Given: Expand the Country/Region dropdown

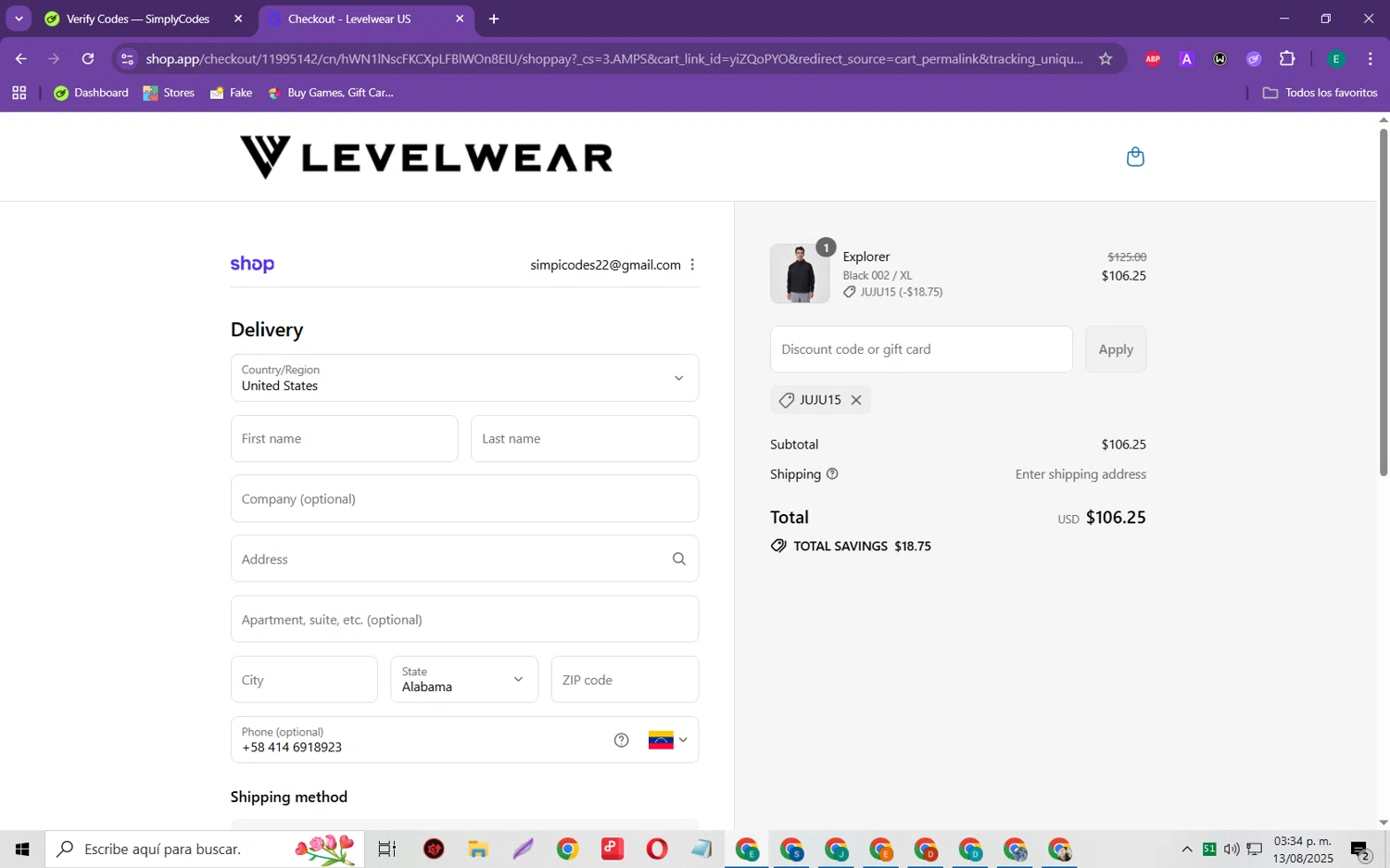Looking at the screenshot, I should tap(464, 378).
